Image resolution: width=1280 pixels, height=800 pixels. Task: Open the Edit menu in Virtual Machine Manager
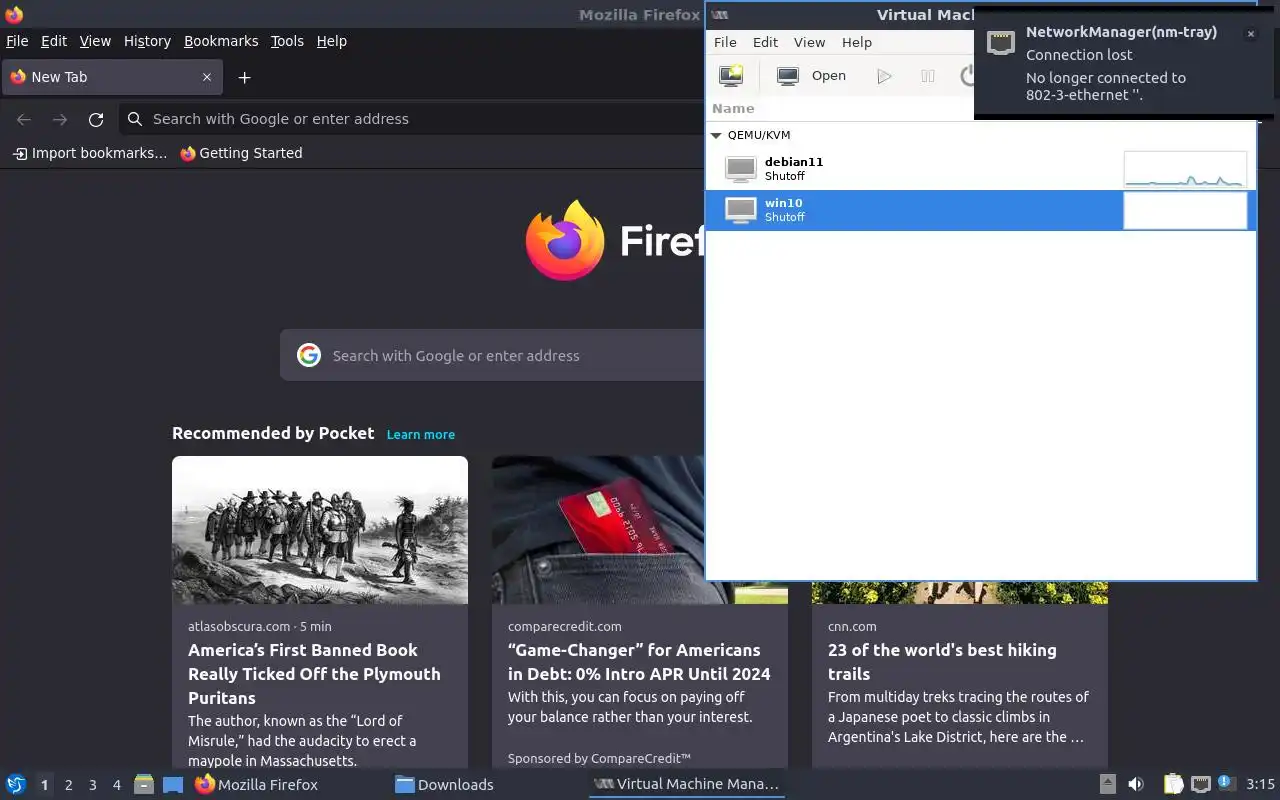[765, 42]
